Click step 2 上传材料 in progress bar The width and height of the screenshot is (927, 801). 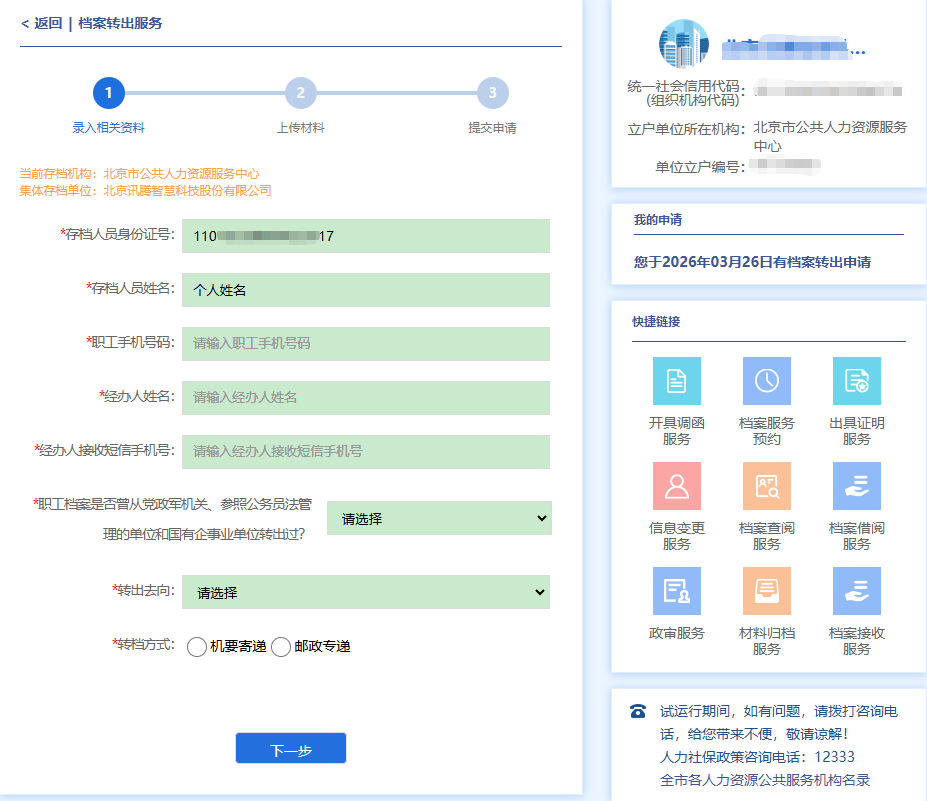pos(300,94)
